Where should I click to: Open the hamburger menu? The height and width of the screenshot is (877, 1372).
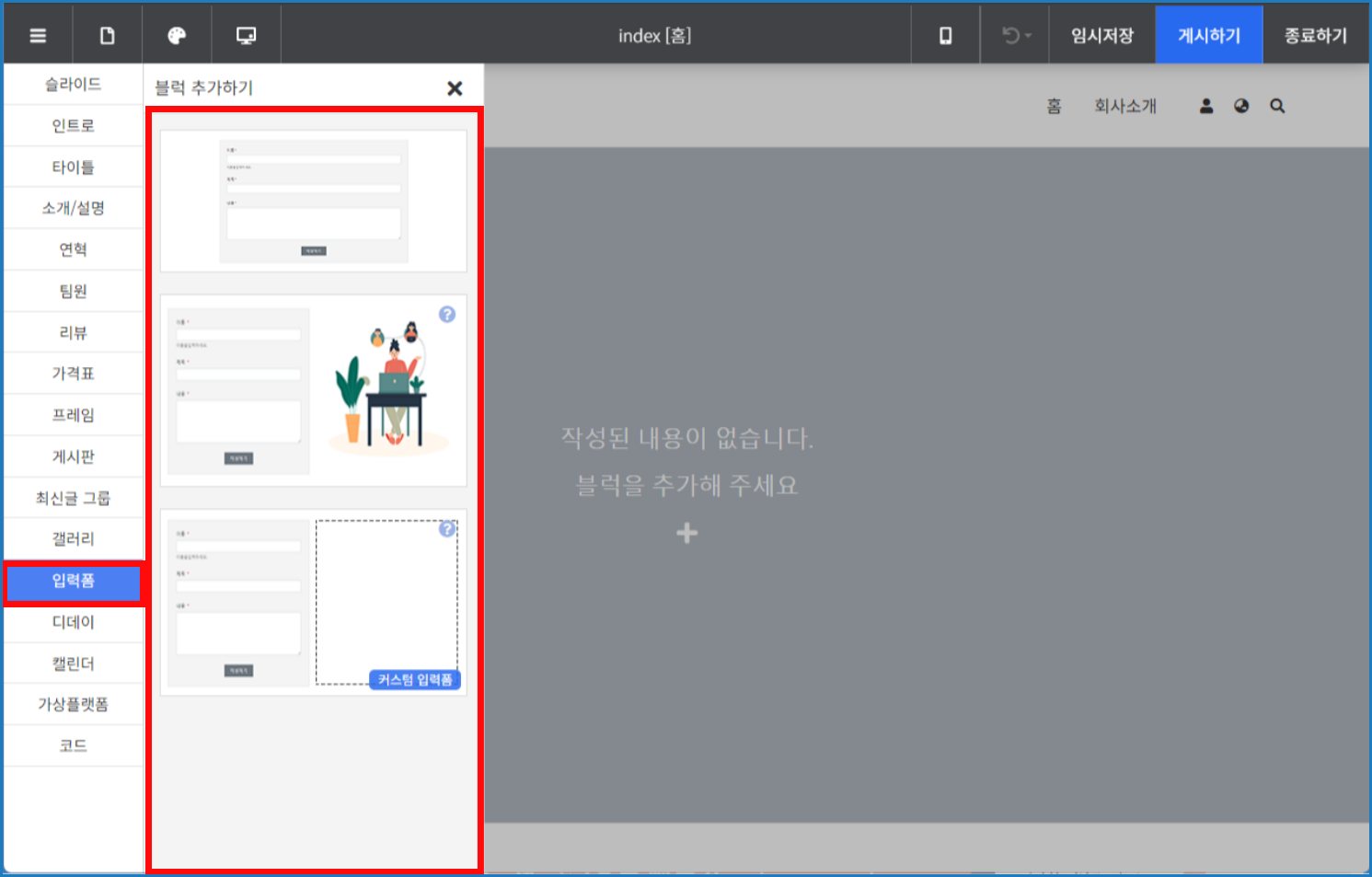click(x=38, y=34)
